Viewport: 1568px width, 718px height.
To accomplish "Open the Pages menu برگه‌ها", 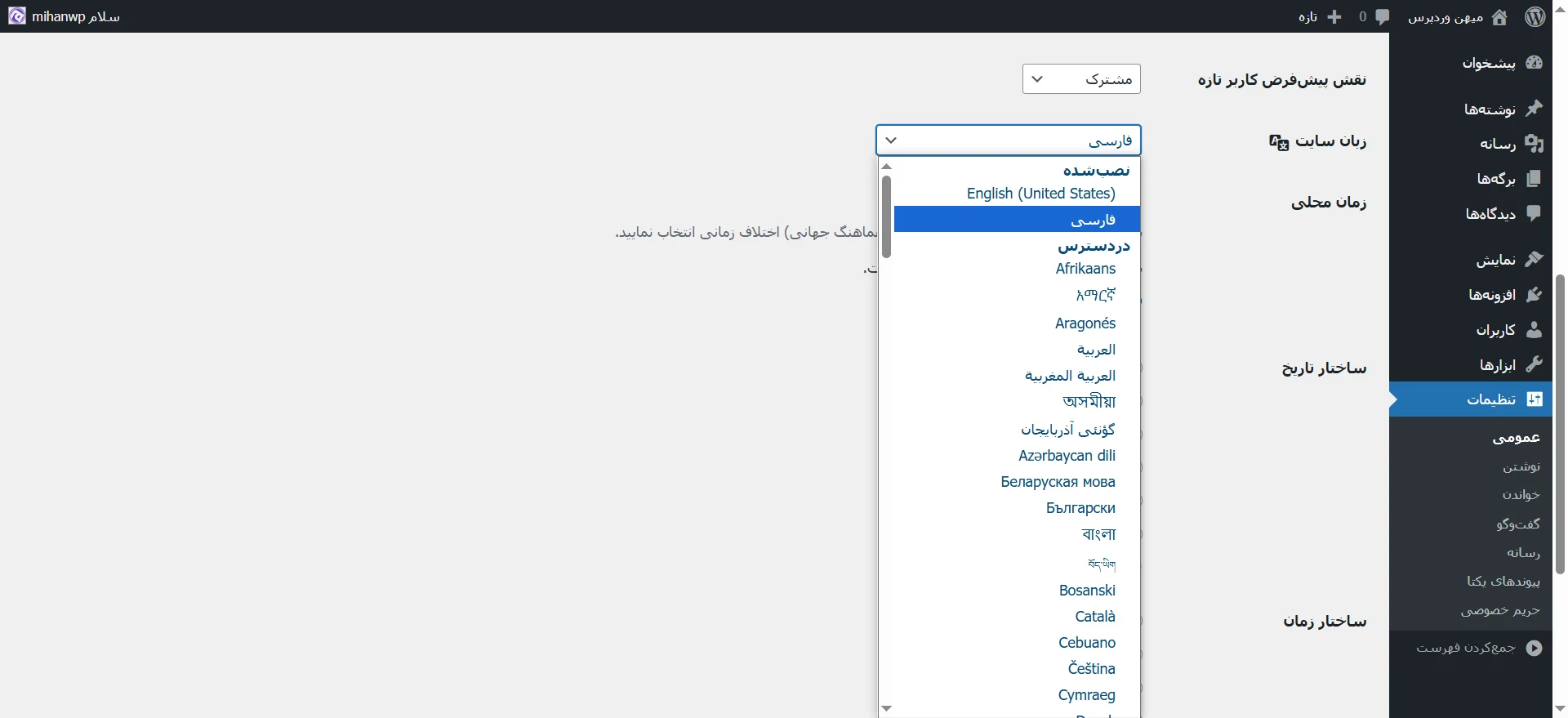I will click(1496, 179).
